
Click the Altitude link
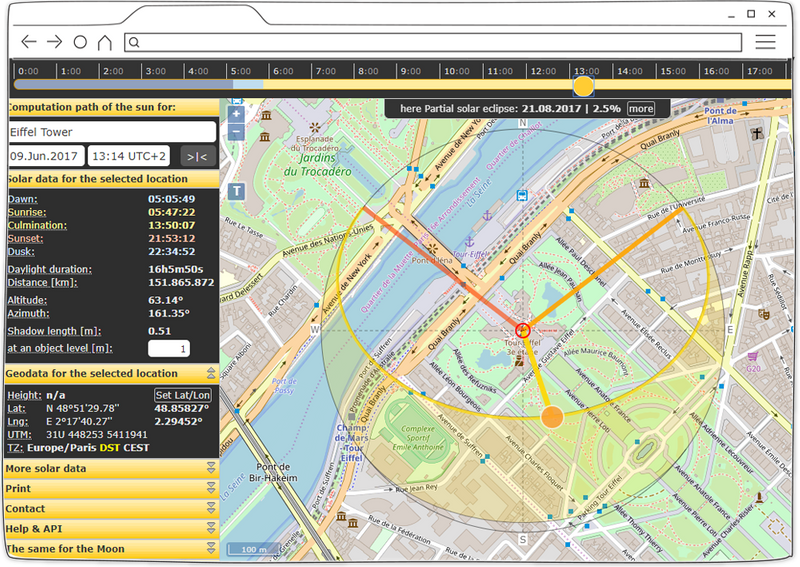[27, 301]
